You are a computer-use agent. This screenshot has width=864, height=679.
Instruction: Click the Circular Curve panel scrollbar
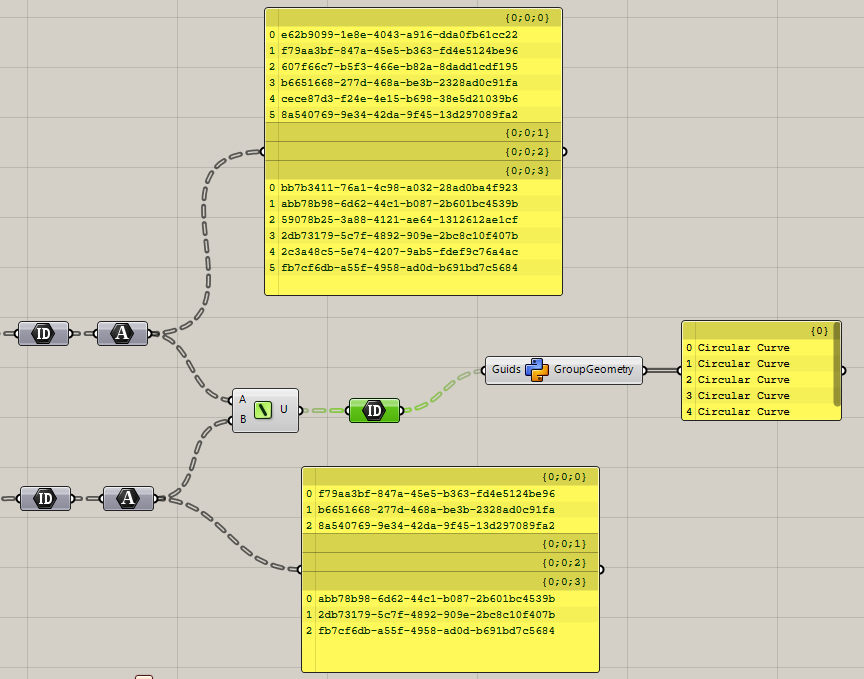pyautogui.click(x=837, y=364)
